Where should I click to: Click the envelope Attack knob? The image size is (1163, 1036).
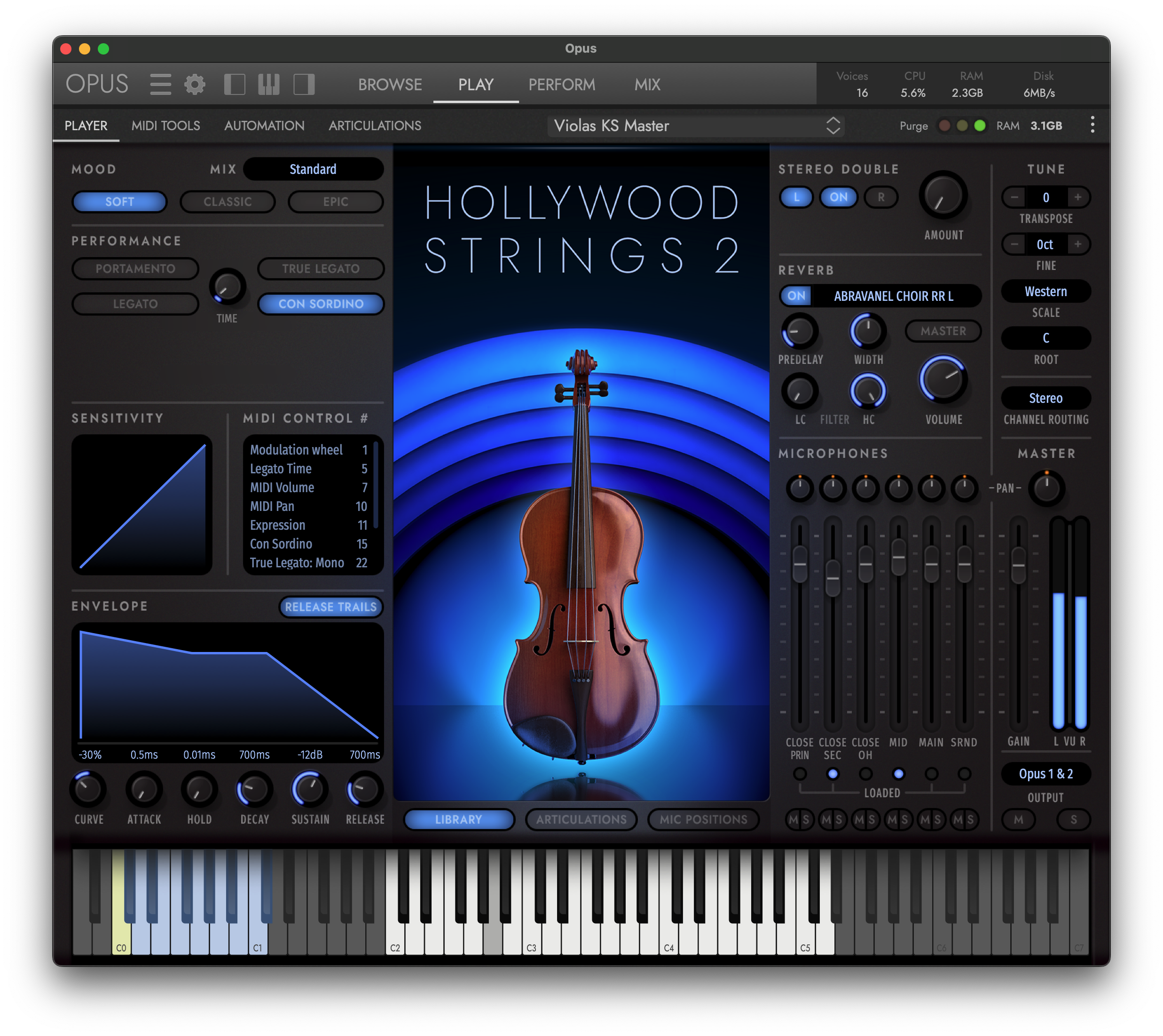click(143, 790)
